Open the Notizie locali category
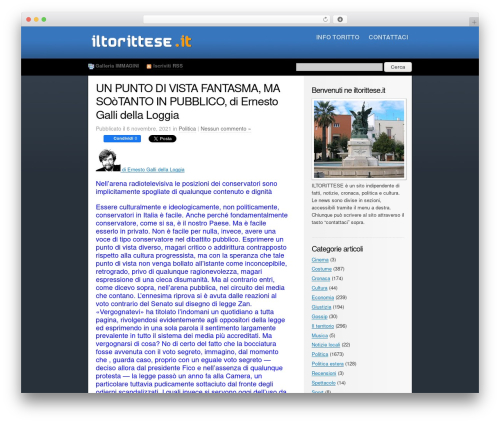 coord(326,345)
